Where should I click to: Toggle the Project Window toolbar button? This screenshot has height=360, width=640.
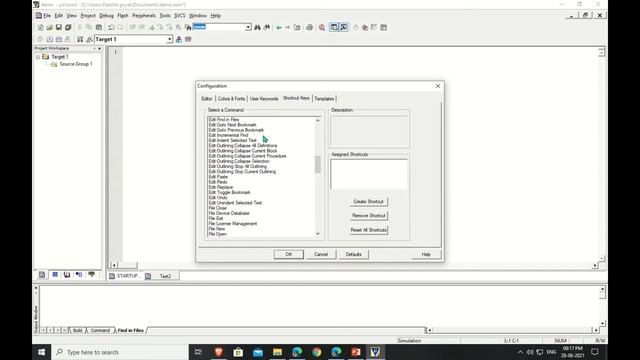pyautogui.click(x=334, y=27)
